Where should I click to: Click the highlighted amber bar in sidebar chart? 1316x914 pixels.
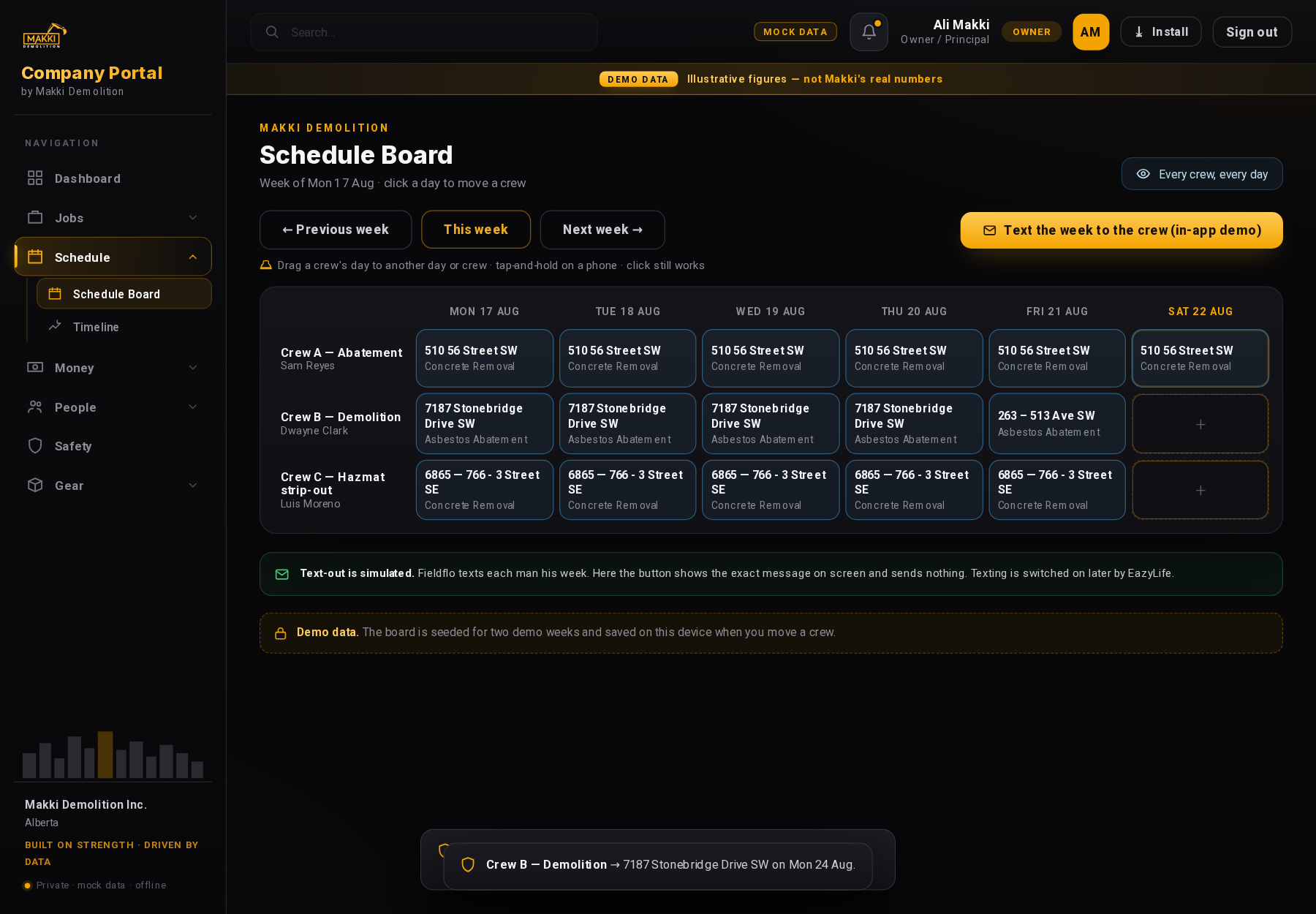[x=105, y=755]
